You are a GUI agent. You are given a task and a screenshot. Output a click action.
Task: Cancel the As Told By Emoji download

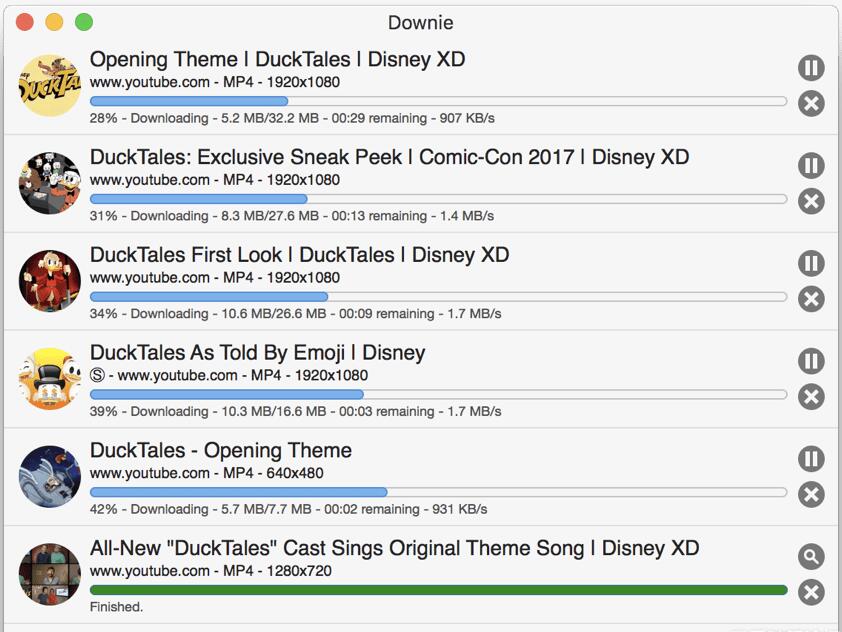tap(811, 396)
